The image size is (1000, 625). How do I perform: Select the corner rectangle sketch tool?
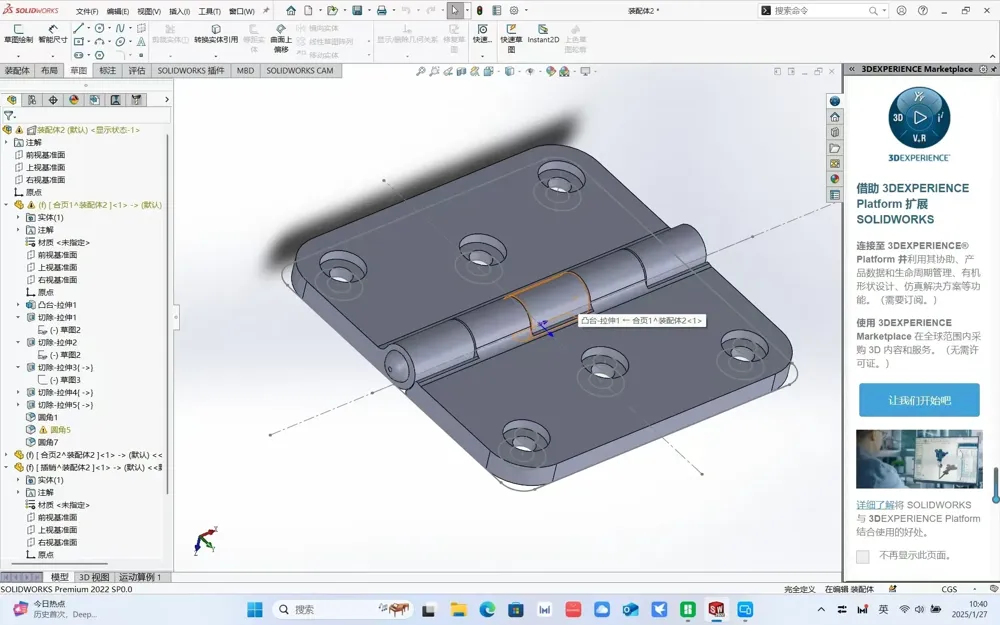pos(78,41)
